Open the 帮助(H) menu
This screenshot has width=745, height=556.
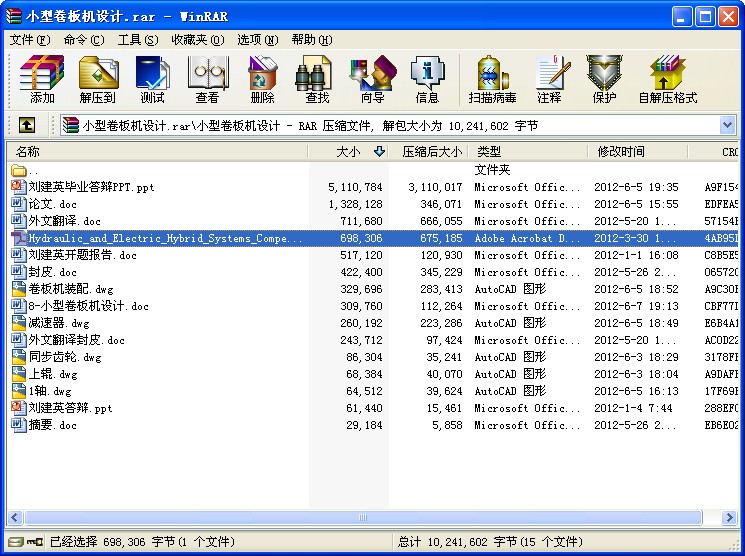[312, 40]
